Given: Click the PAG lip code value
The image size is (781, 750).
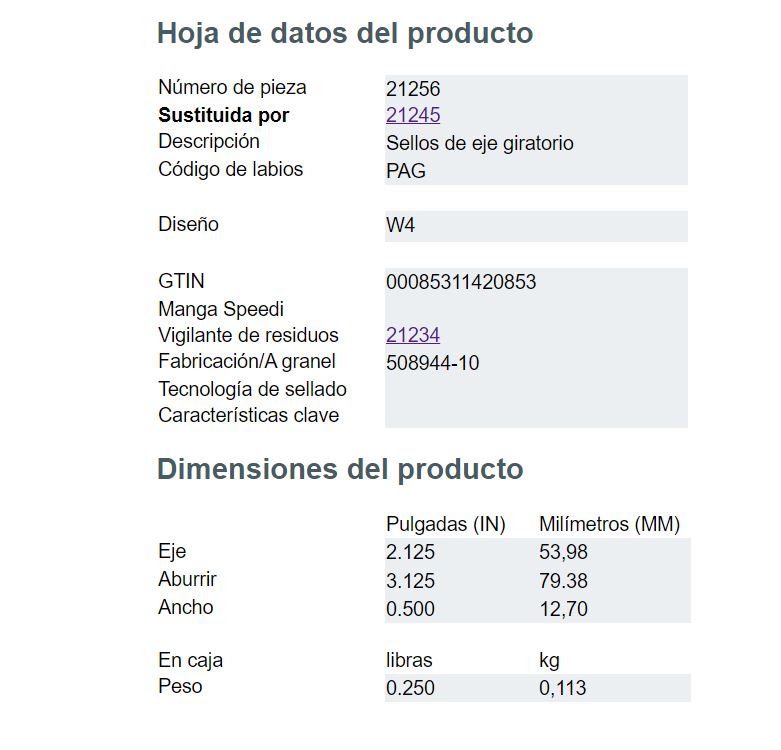Looking at the screenshot, I should (x=406, y=170).
